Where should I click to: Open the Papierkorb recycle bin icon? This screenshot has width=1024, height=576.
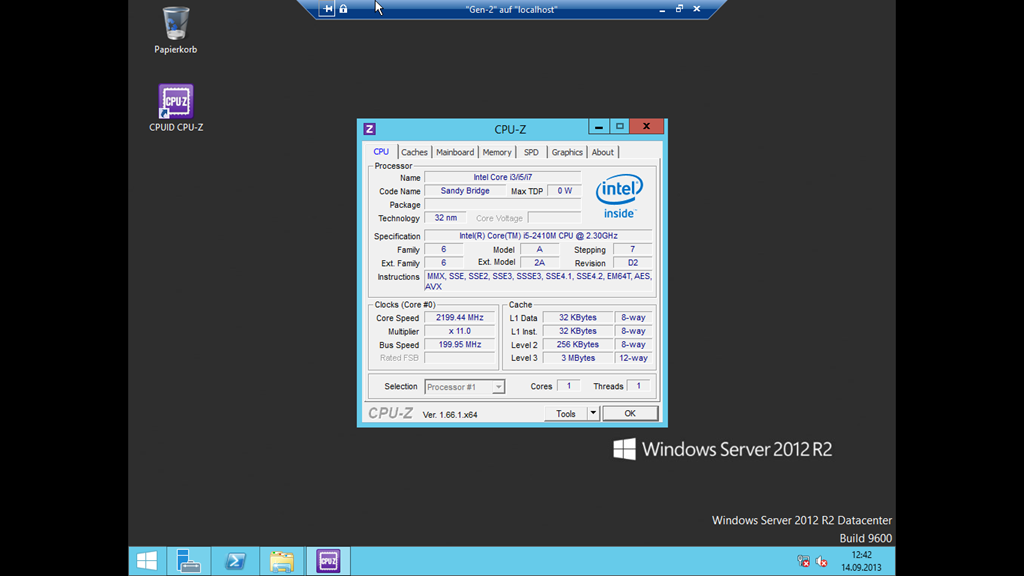coord(175,30)
